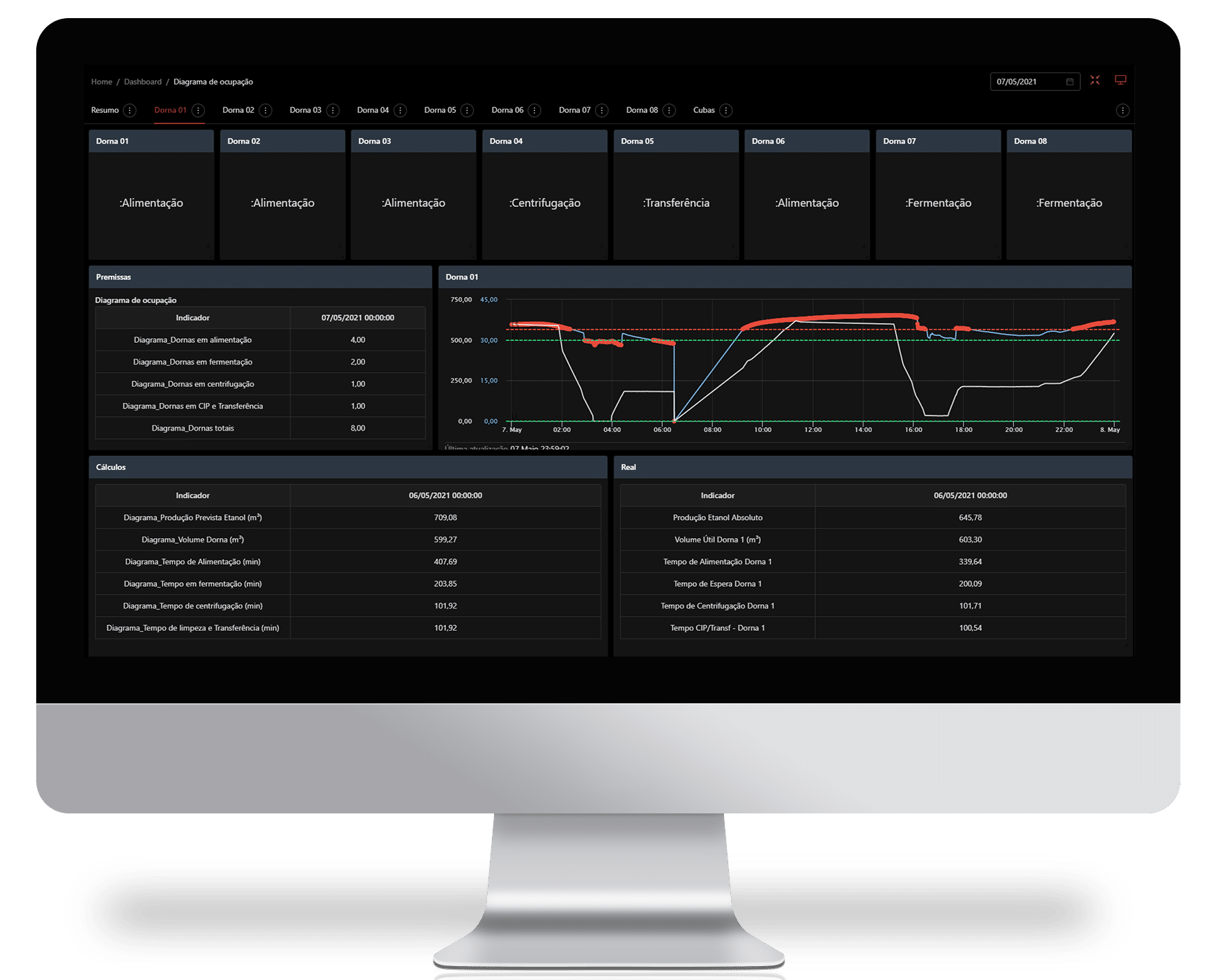Open Dashboard breadcrumb link
Viewport: 1225px width, 980px height.
tap(143, 82)
